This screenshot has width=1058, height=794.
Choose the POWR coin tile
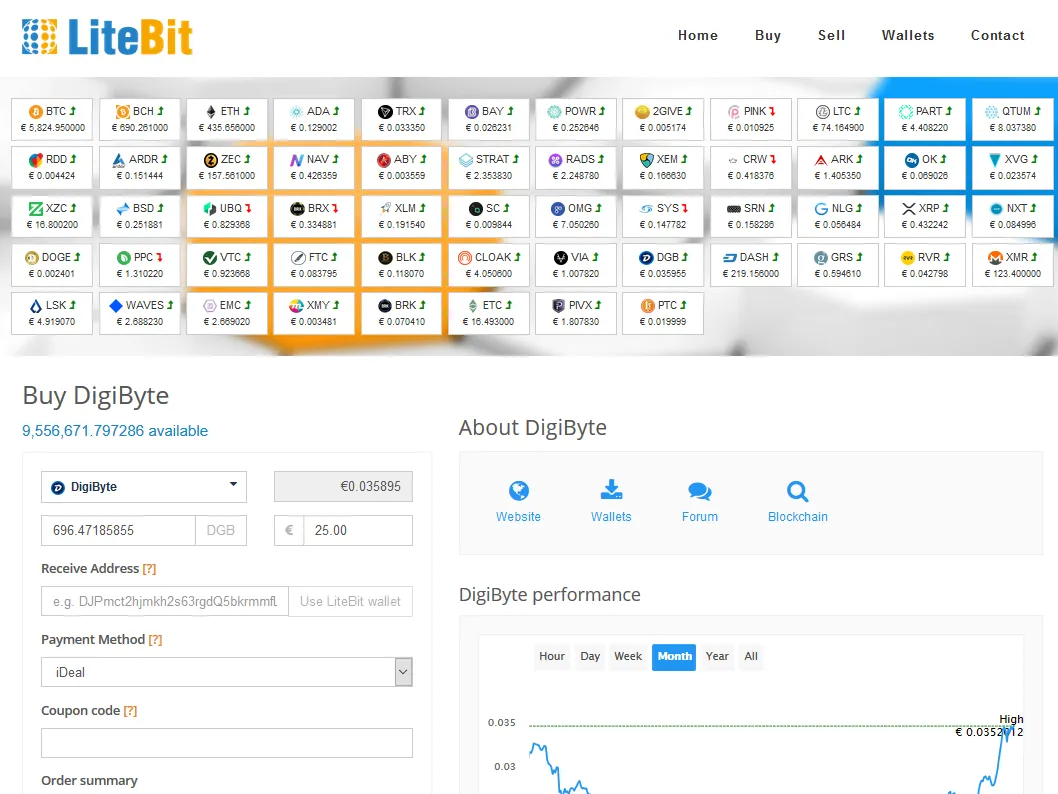click(576, 119)
